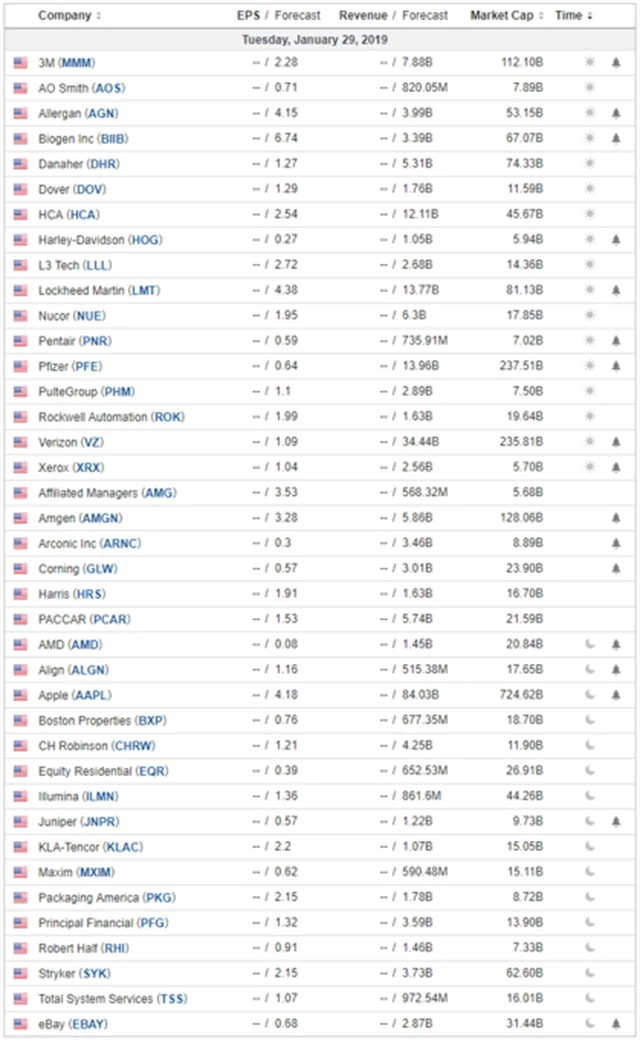This screenshot has width=640, height=1043.
Task: Sort by the Market Cap column header
Action: [x=508, y=16]
